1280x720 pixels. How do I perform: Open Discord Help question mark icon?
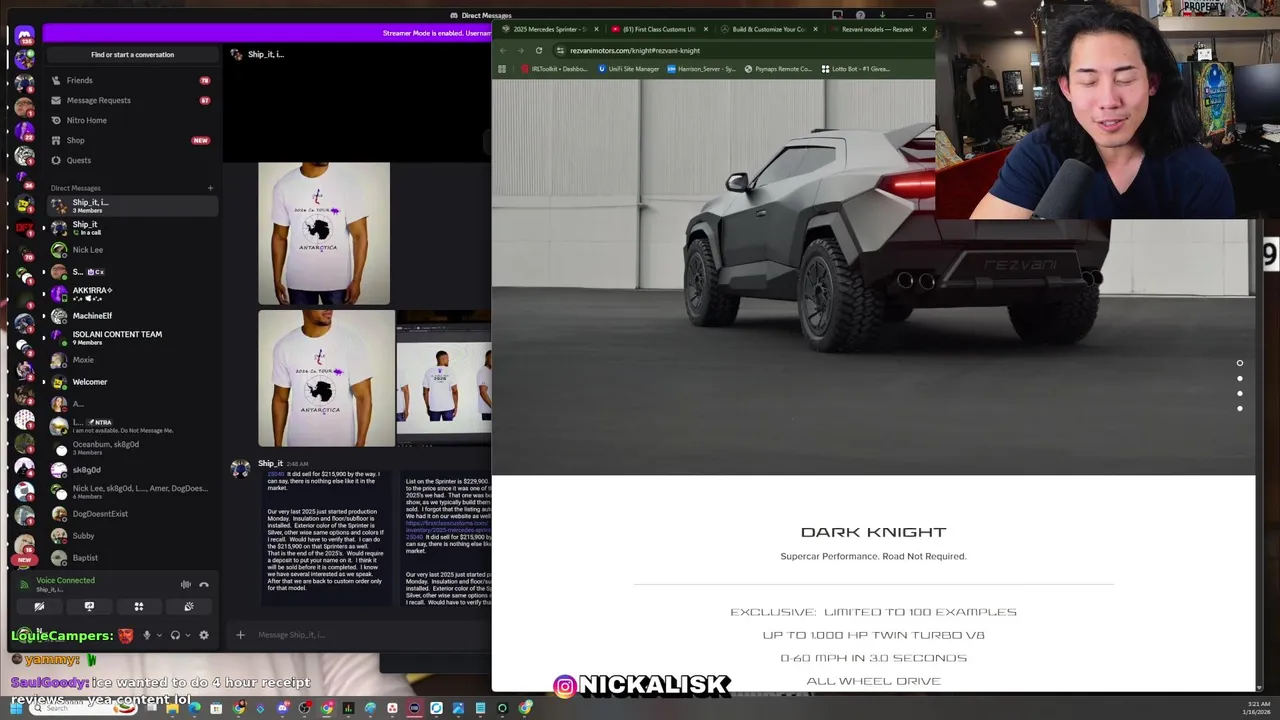coord(860,15)
